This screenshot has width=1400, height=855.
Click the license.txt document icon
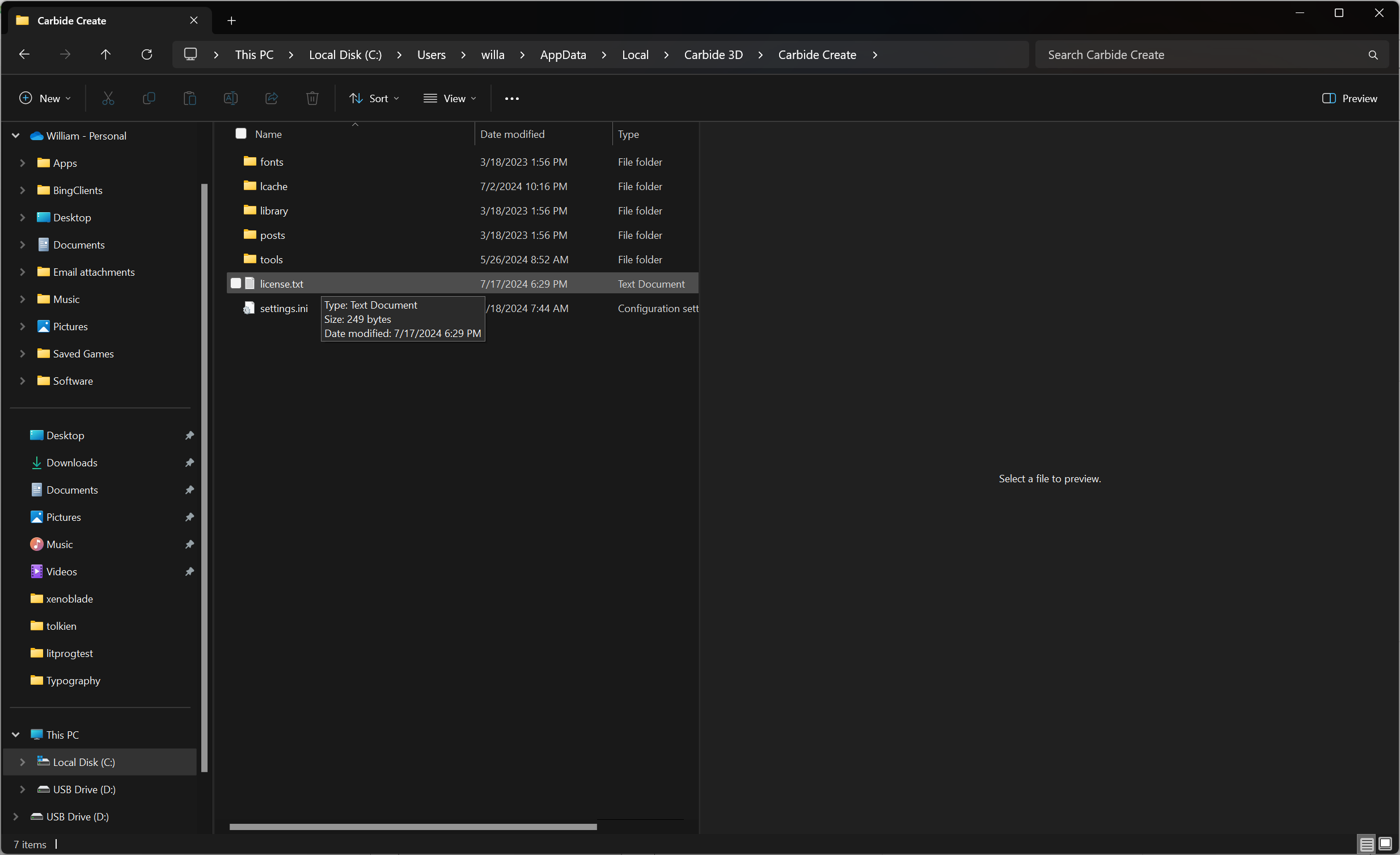(249, 284)
